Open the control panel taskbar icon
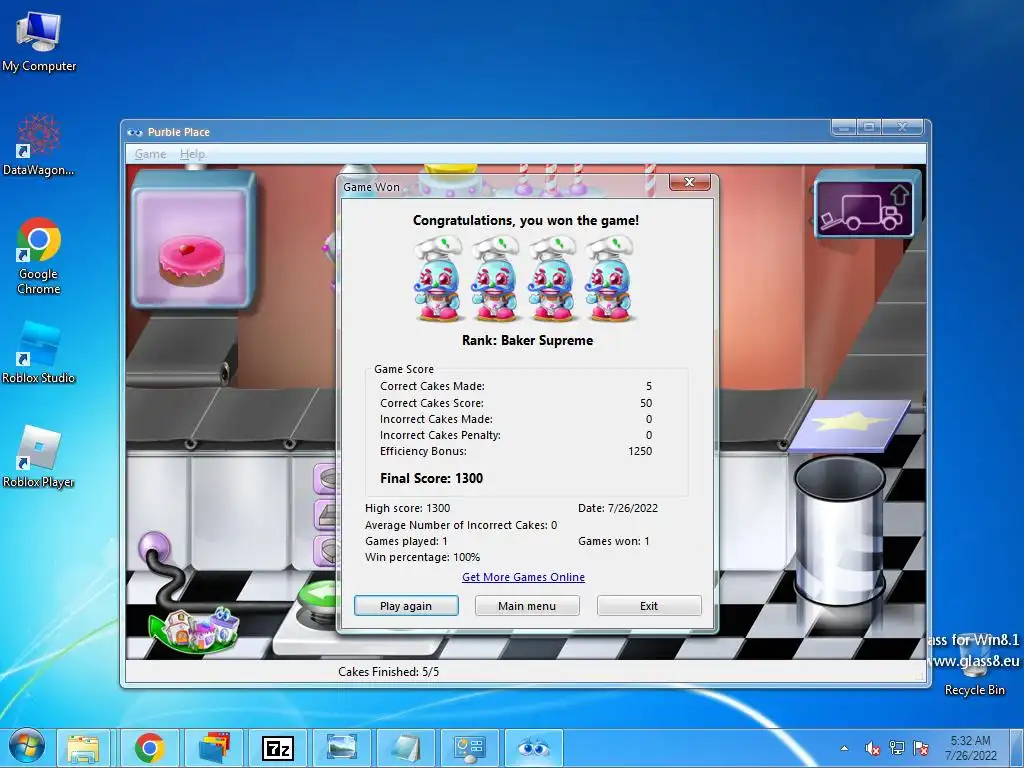Viewport: 1024px width, 768px height. tap(470, 748)
